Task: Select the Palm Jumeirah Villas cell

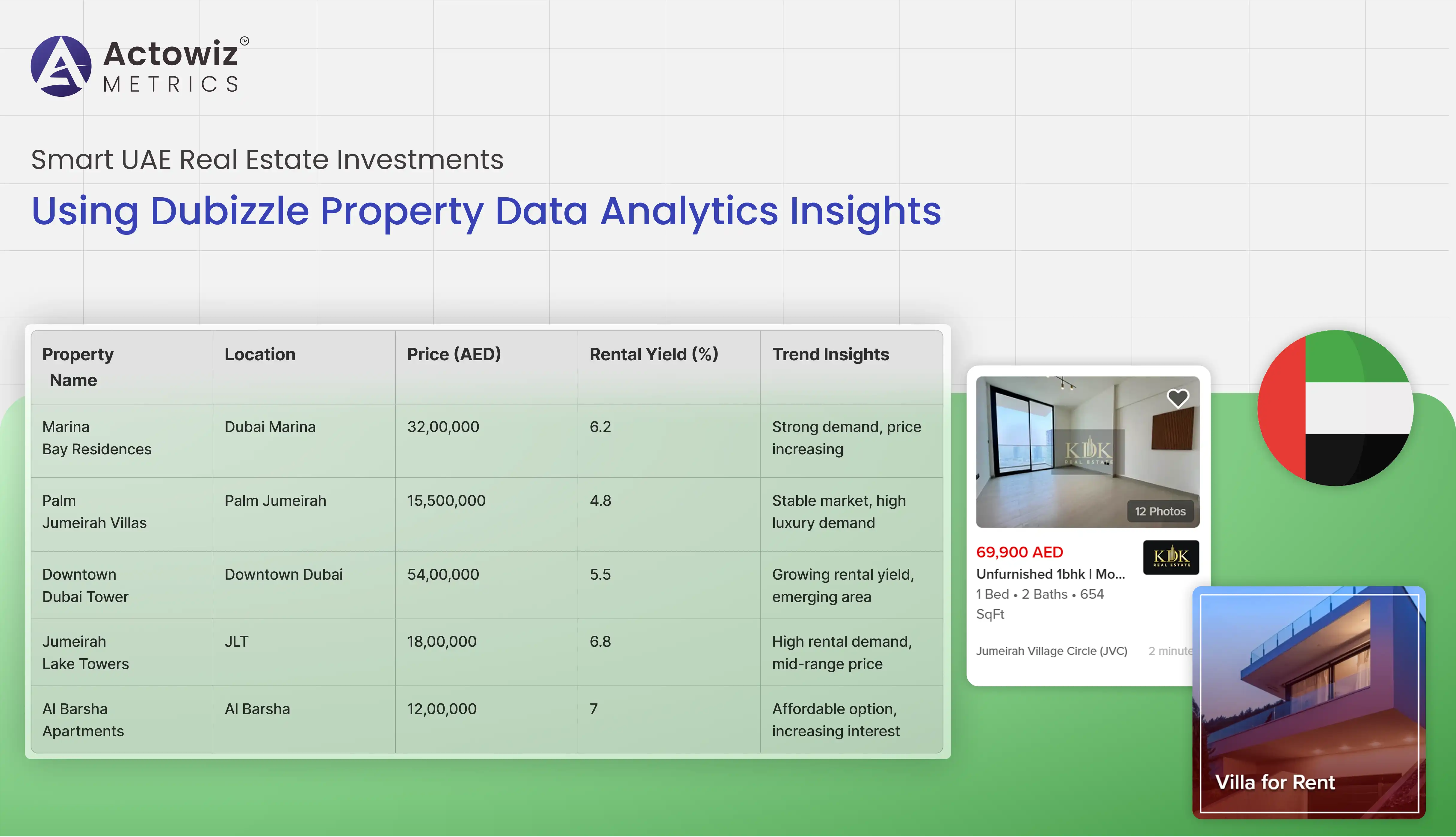Action: (94, 511)
